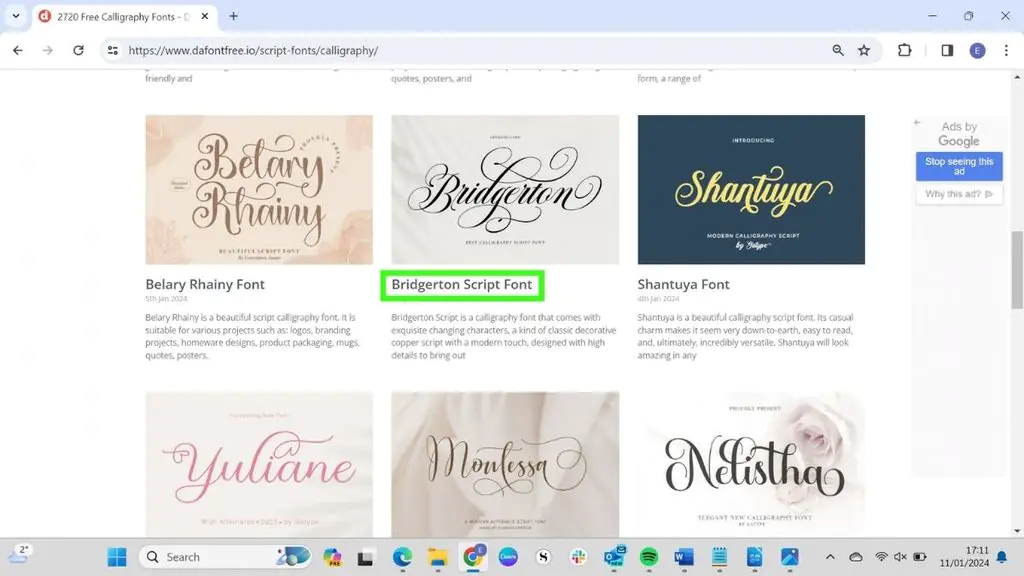Image resolution: width=1024 pixels, height=576 pixels.
Task: Go back to the previous page
Action: (x=18, y=50)
